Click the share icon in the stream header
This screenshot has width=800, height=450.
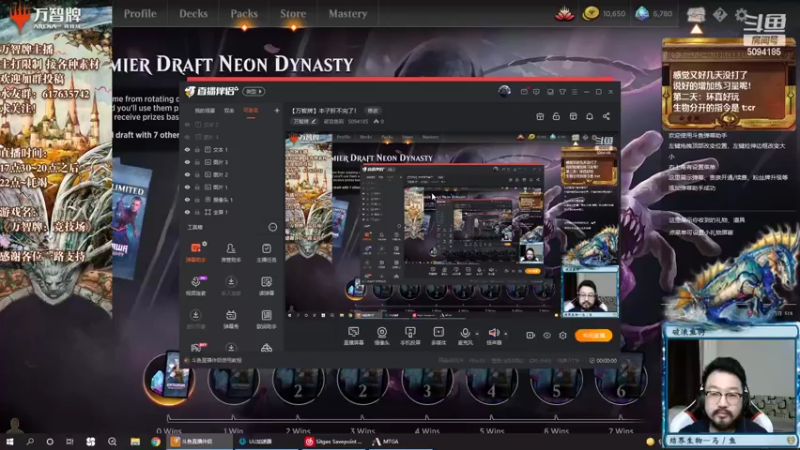[606, 116]
